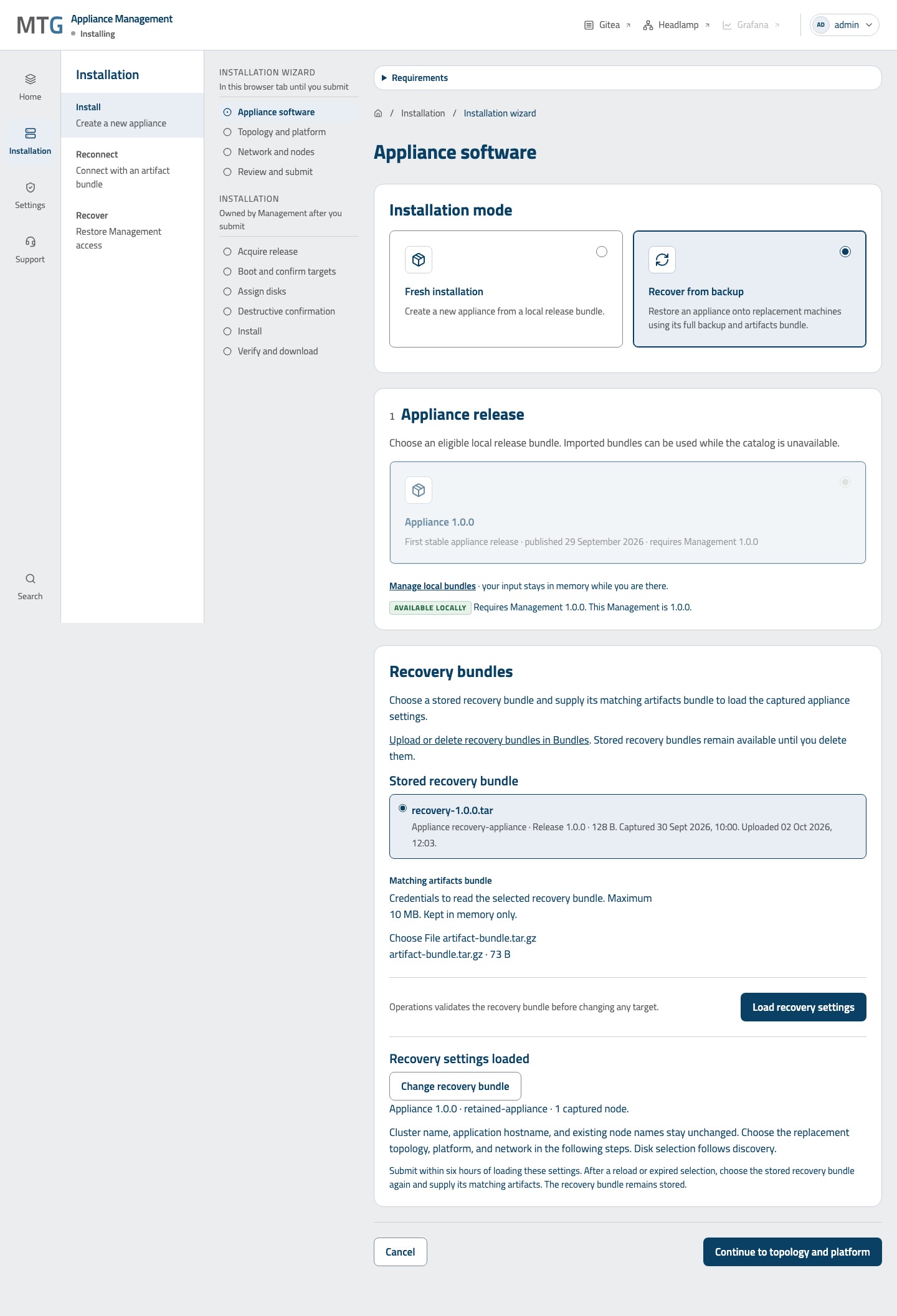Screen dimensions: 897x1316
Task: Click the Fresh installation box icon
Action: coord(419,260)
